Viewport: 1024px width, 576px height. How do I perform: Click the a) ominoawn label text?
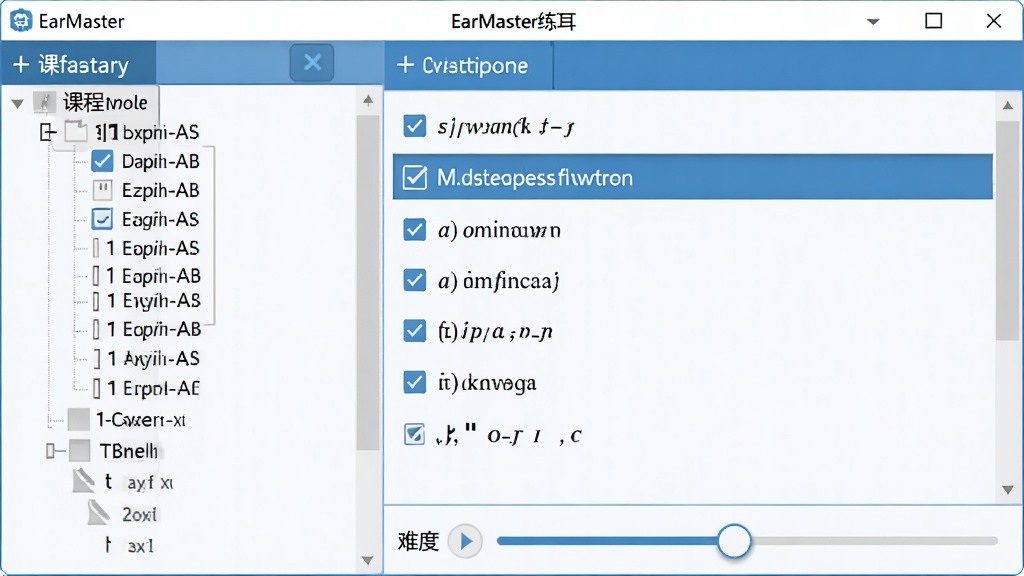tap(499, 231)
